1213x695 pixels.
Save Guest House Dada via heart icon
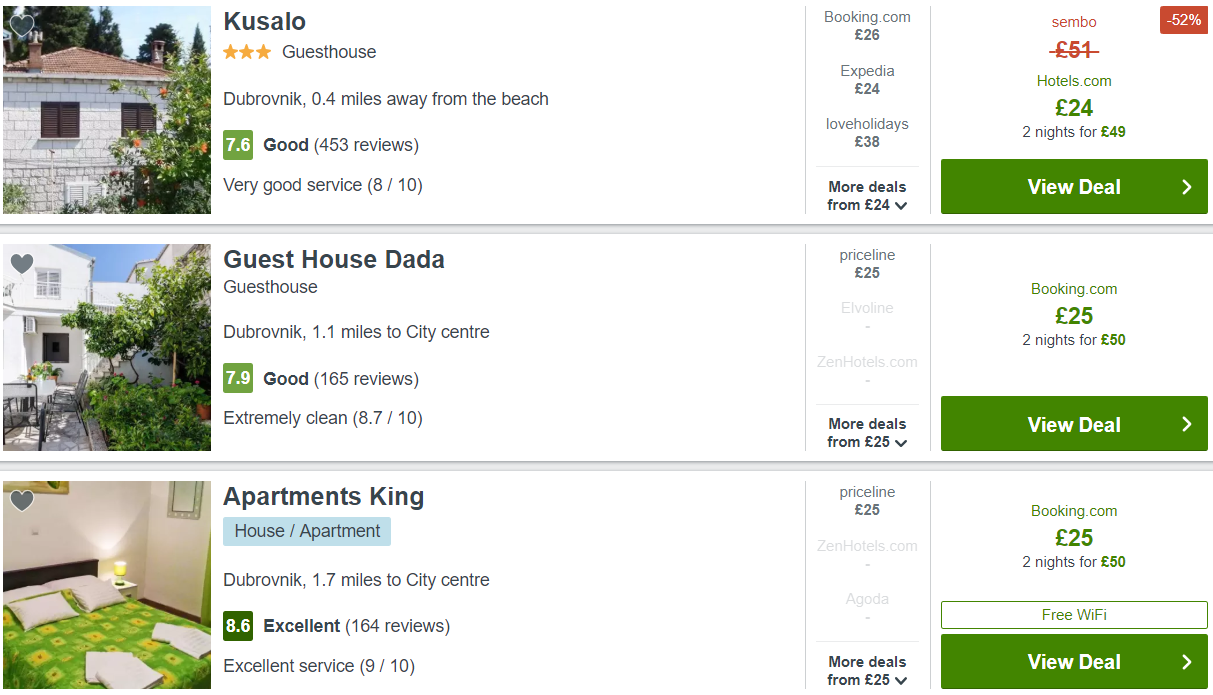pyautogui.click(x=22, y=264)
